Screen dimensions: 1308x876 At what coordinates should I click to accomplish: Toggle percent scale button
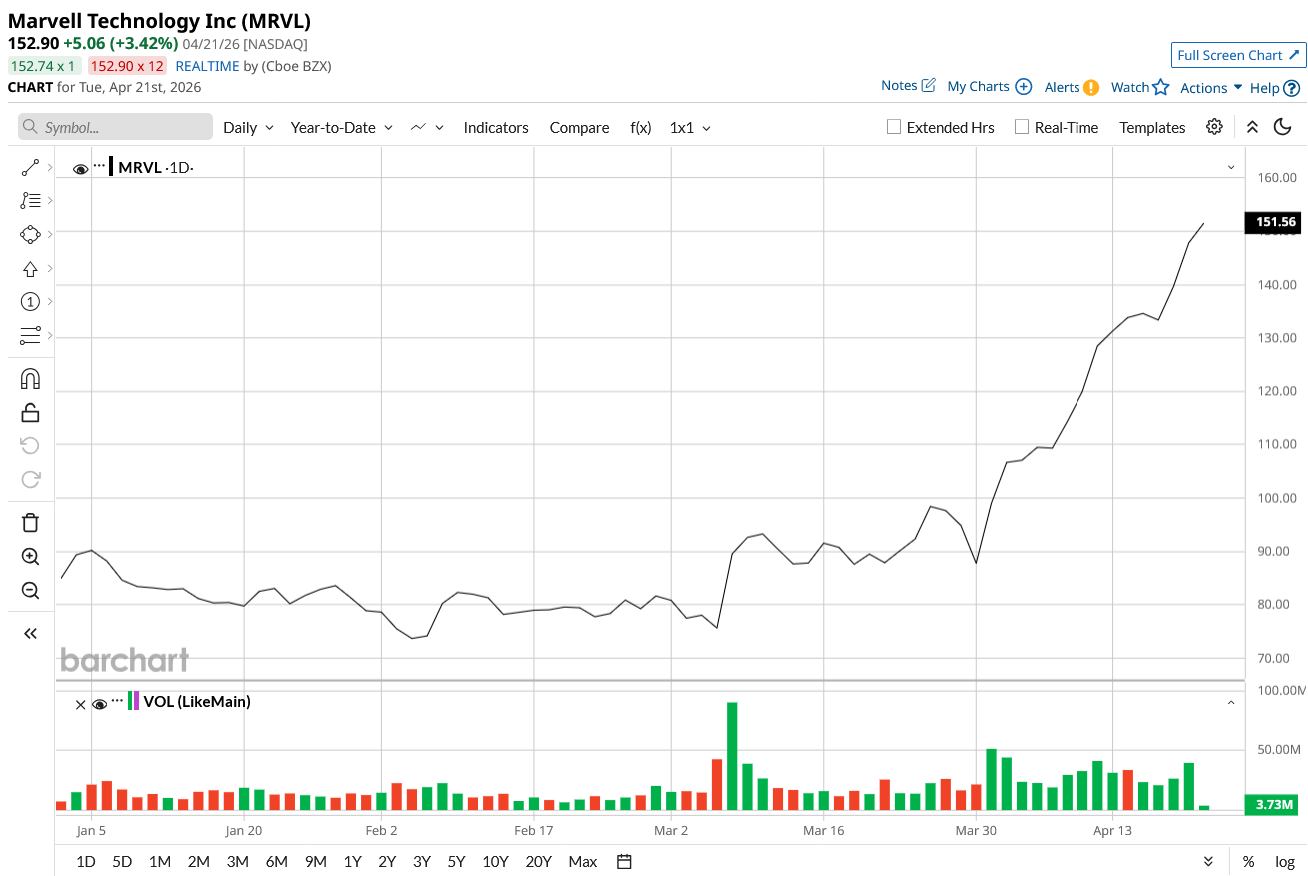click(1248, 861)
